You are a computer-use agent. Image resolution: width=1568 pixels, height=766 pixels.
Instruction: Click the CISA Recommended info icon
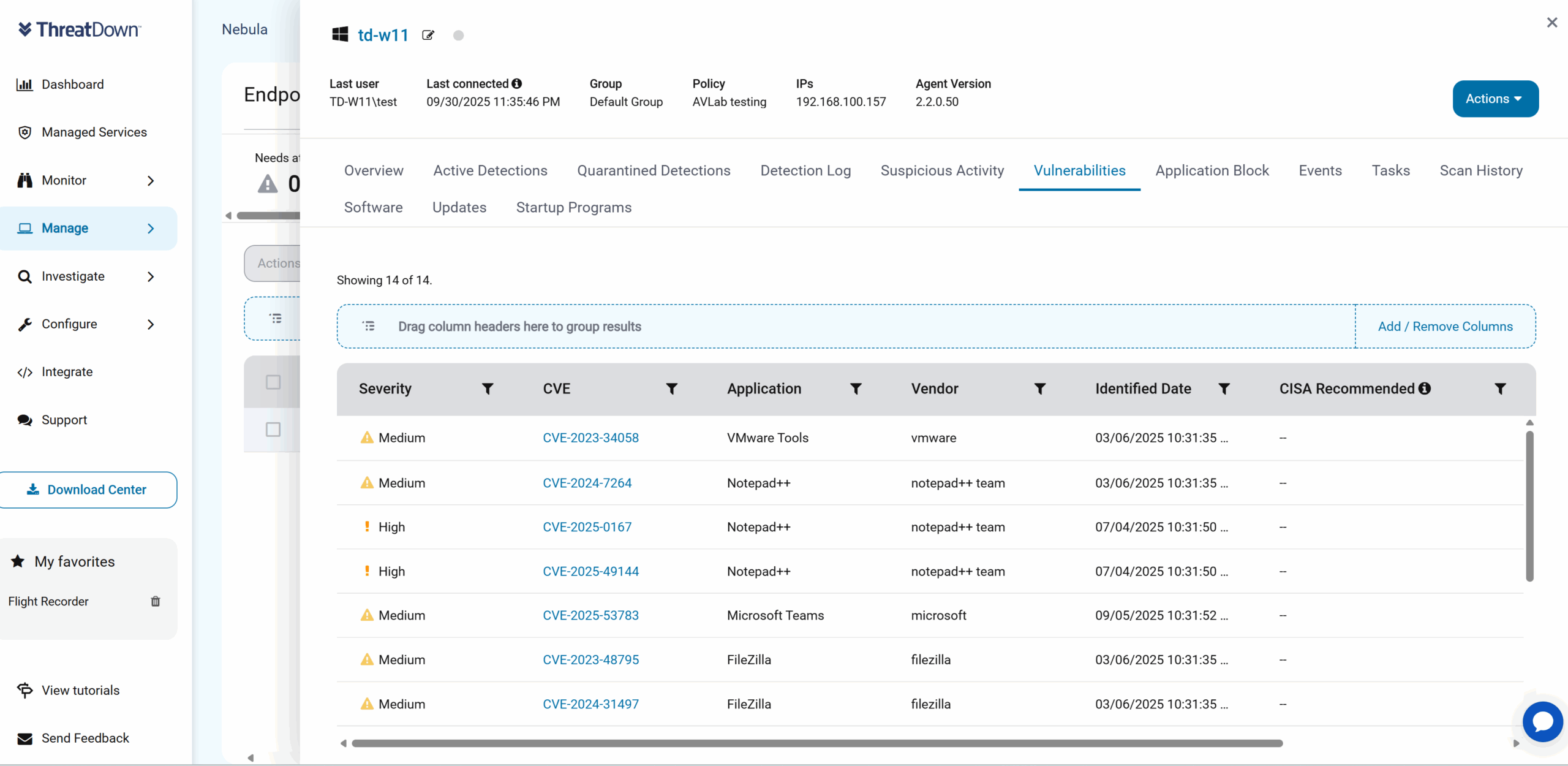click(x=1425, y=389)
